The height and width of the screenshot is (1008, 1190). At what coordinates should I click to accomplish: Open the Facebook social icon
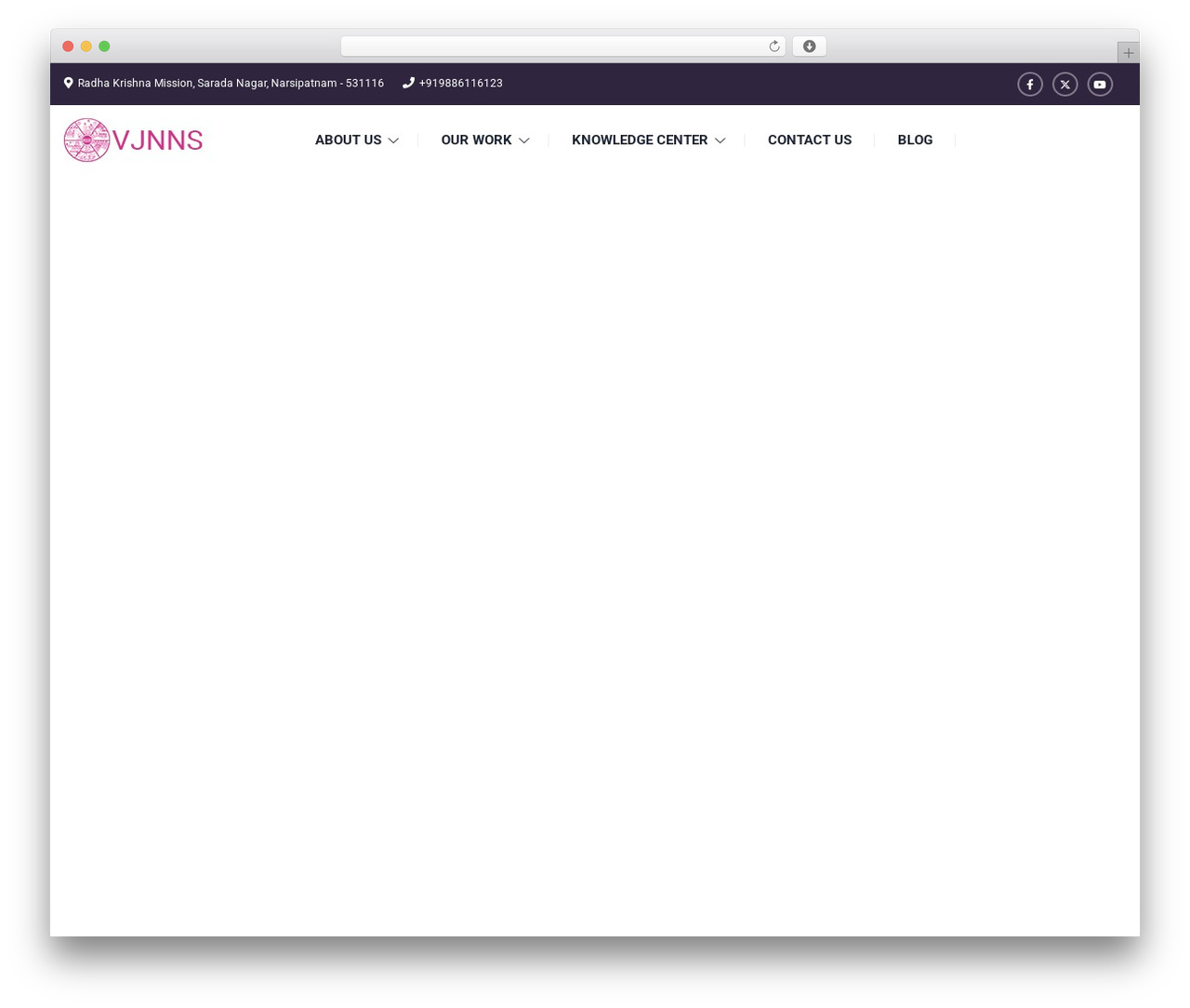[x=1030, y=85]
